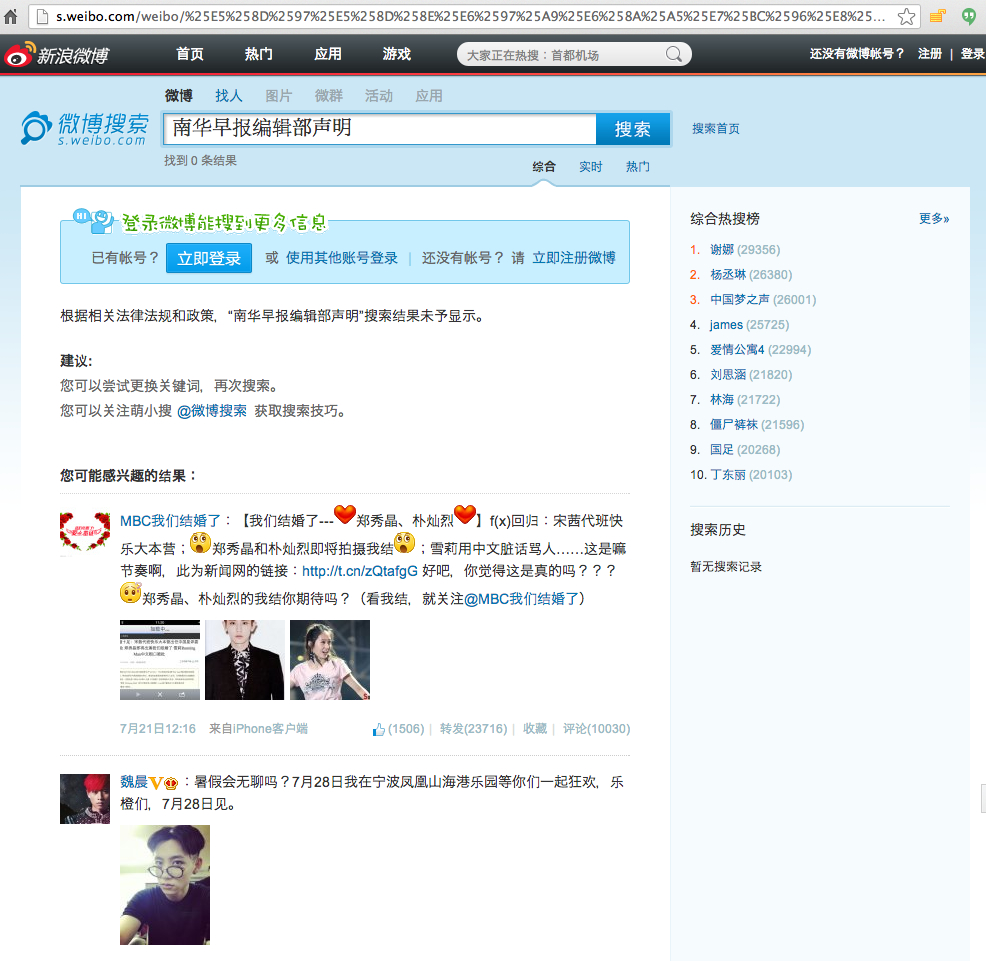Viewport: 986px width, 961px height.
Task: Click the blue 搜索 button
Action: point(633,129)
